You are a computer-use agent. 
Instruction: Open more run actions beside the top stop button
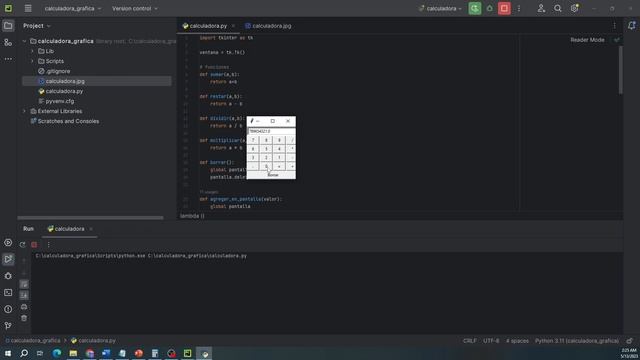[519, 8]
